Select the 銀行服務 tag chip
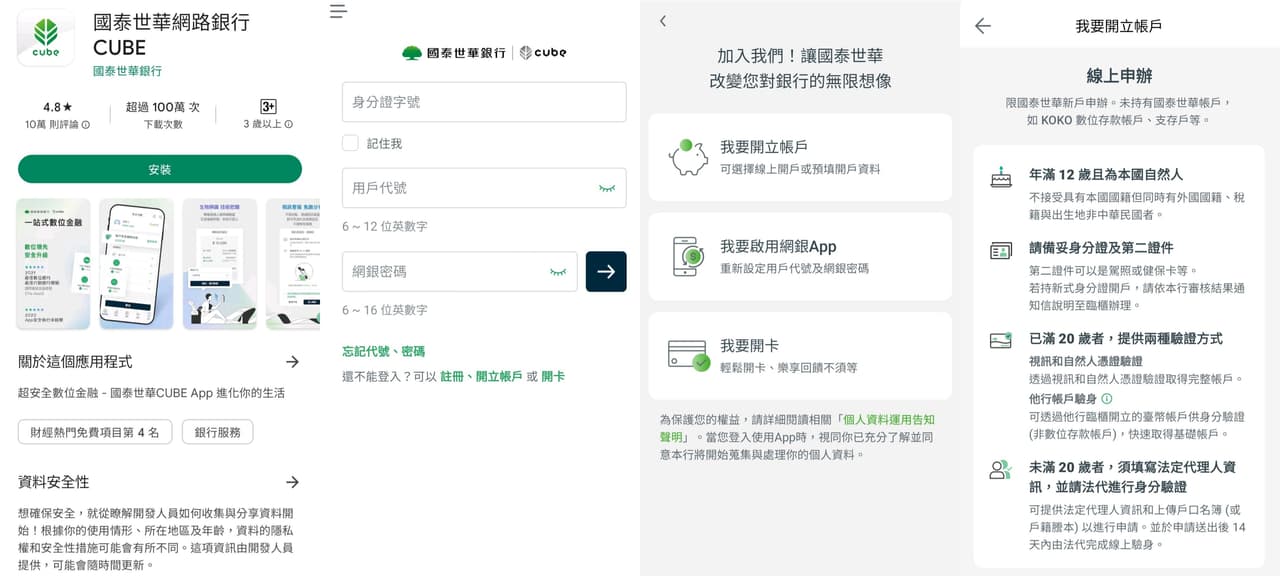The image size is (1280, 576). tap(217, 432)
